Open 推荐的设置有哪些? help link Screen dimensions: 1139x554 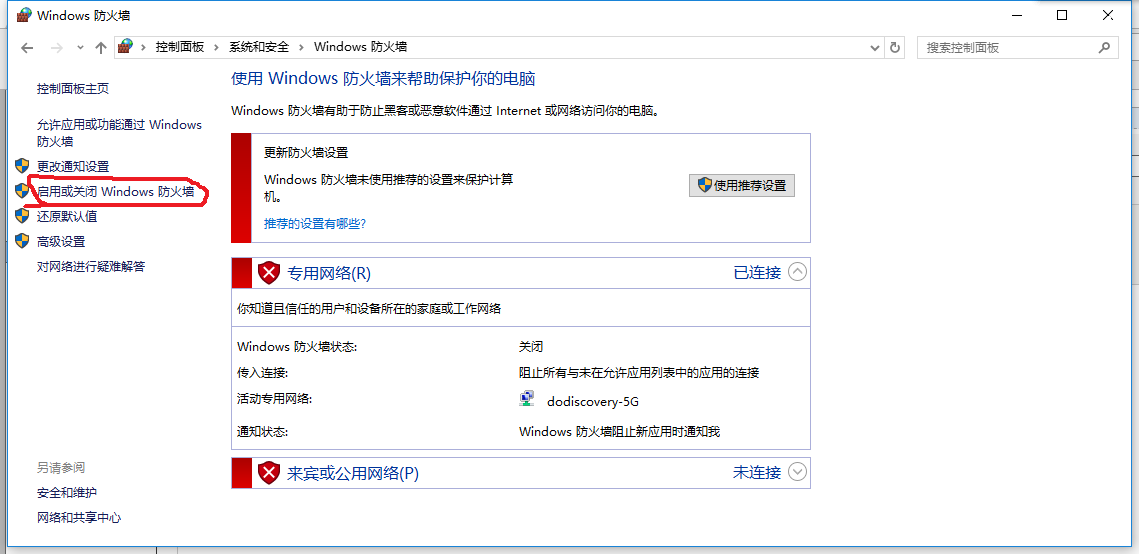coord(315,224)
